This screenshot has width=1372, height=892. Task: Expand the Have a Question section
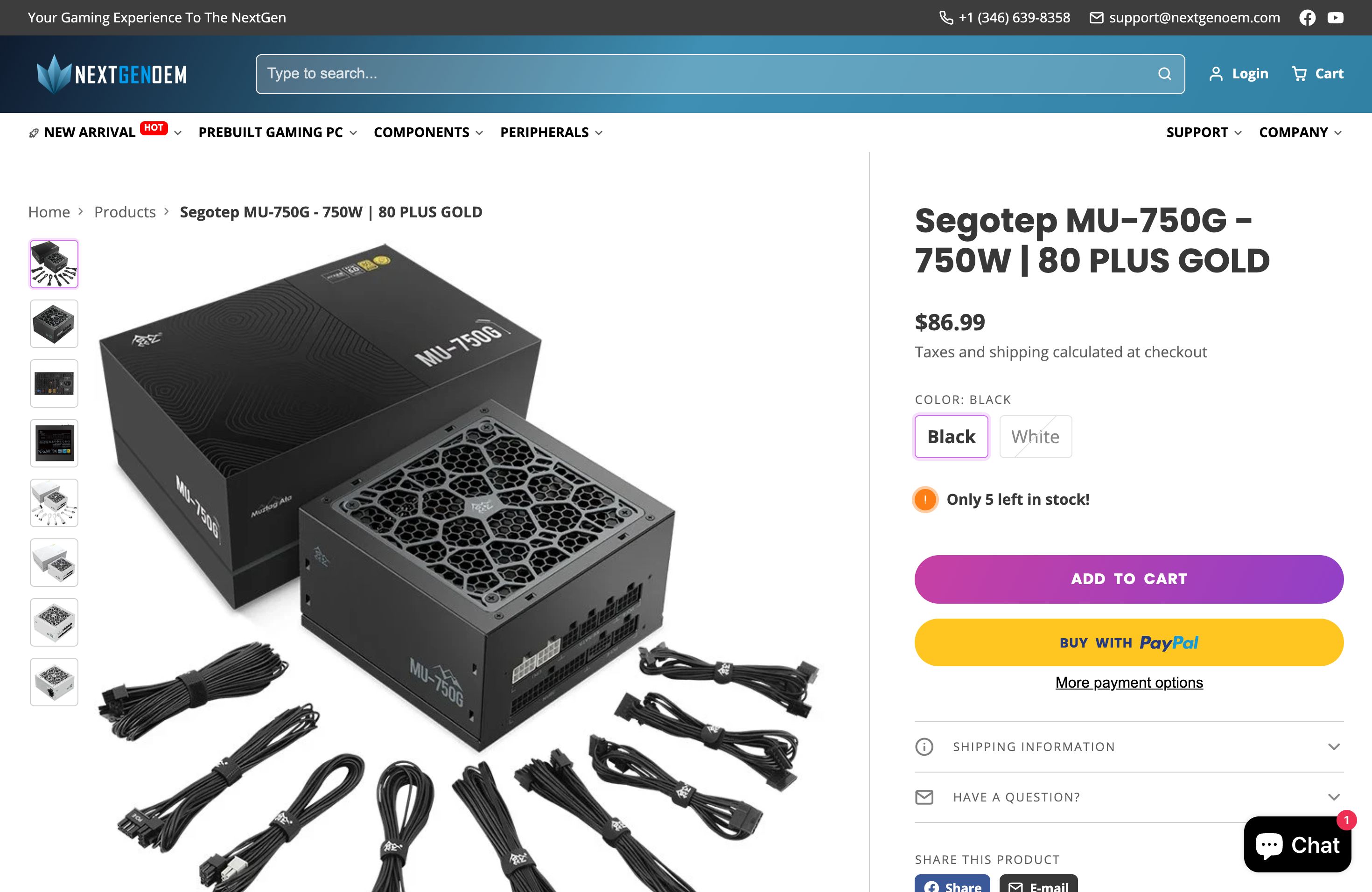point(1129,797)
